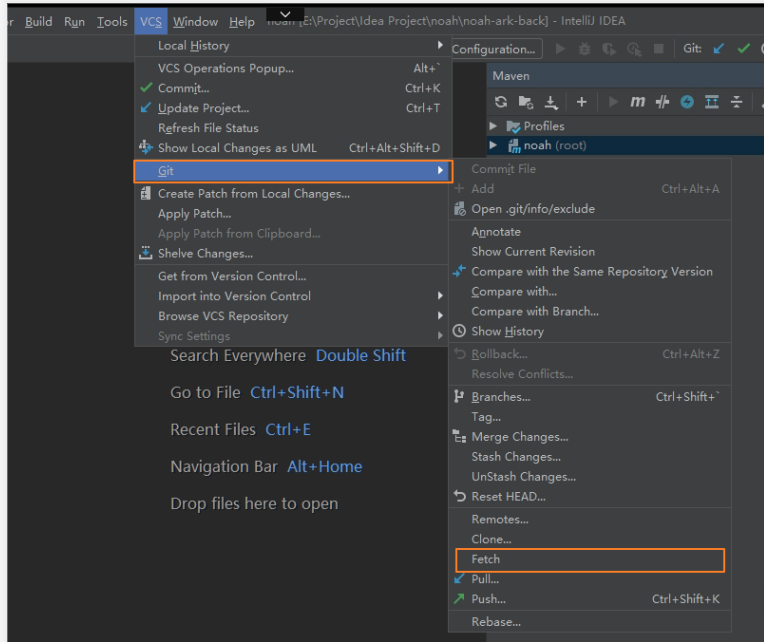Image resolution: width=764 pixels, height=642 pixels.
Task: Expand the noah (root) tree node
Action: coord(493,145)
